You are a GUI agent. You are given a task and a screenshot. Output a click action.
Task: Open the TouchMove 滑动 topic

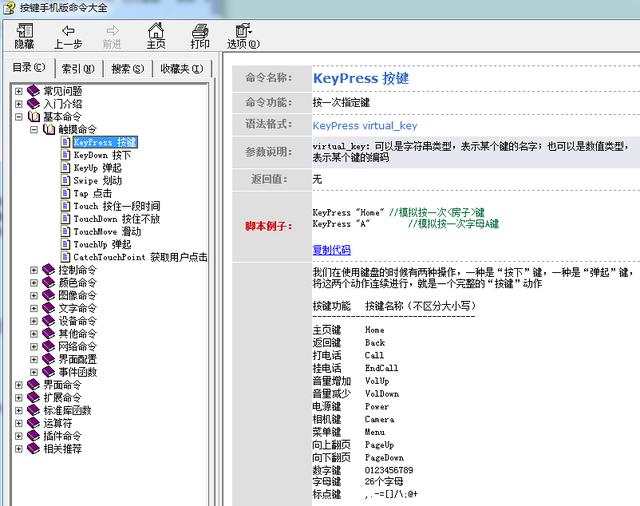(107, 231)
